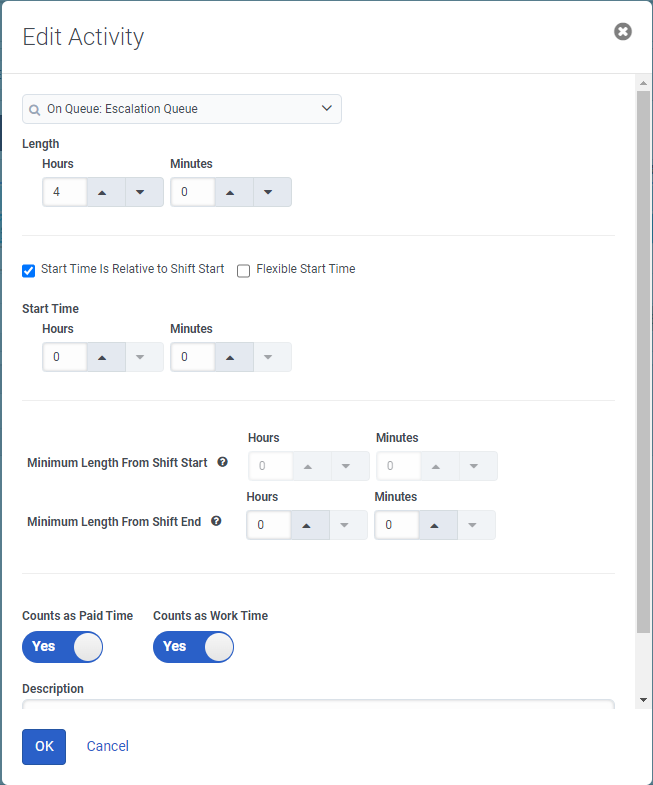Viewport: 653px width, 785px height.
Task: Click OK to save the activity
Action: 44,746
